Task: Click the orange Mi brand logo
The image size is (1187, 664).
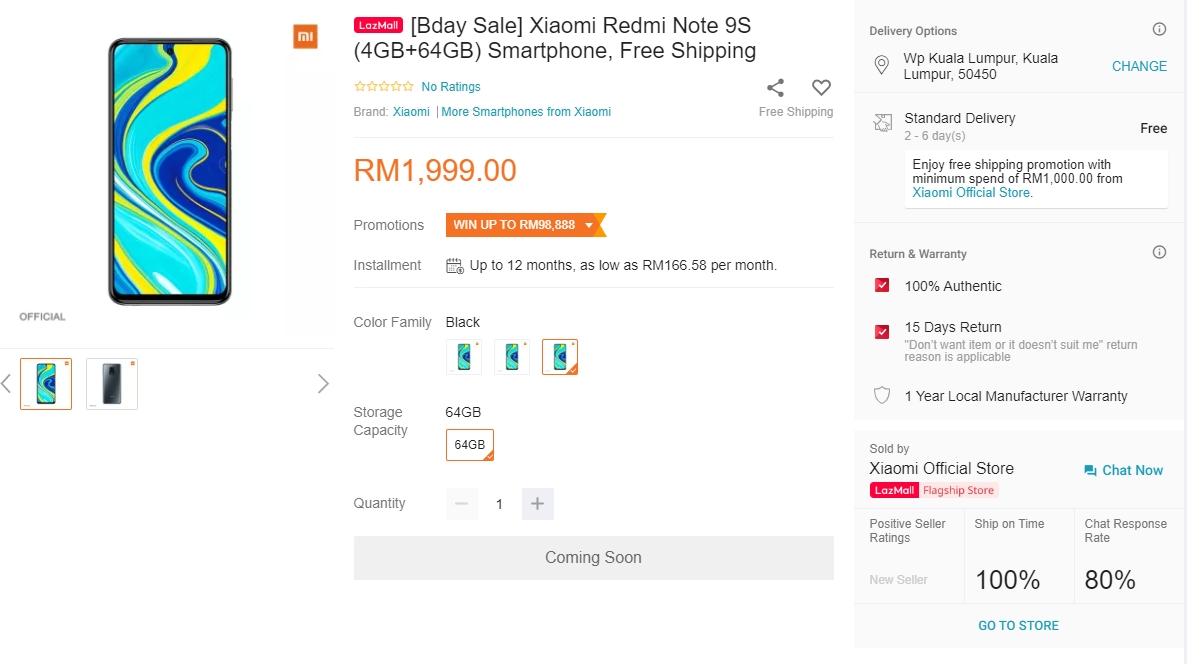Action: (x=305, y=37)
